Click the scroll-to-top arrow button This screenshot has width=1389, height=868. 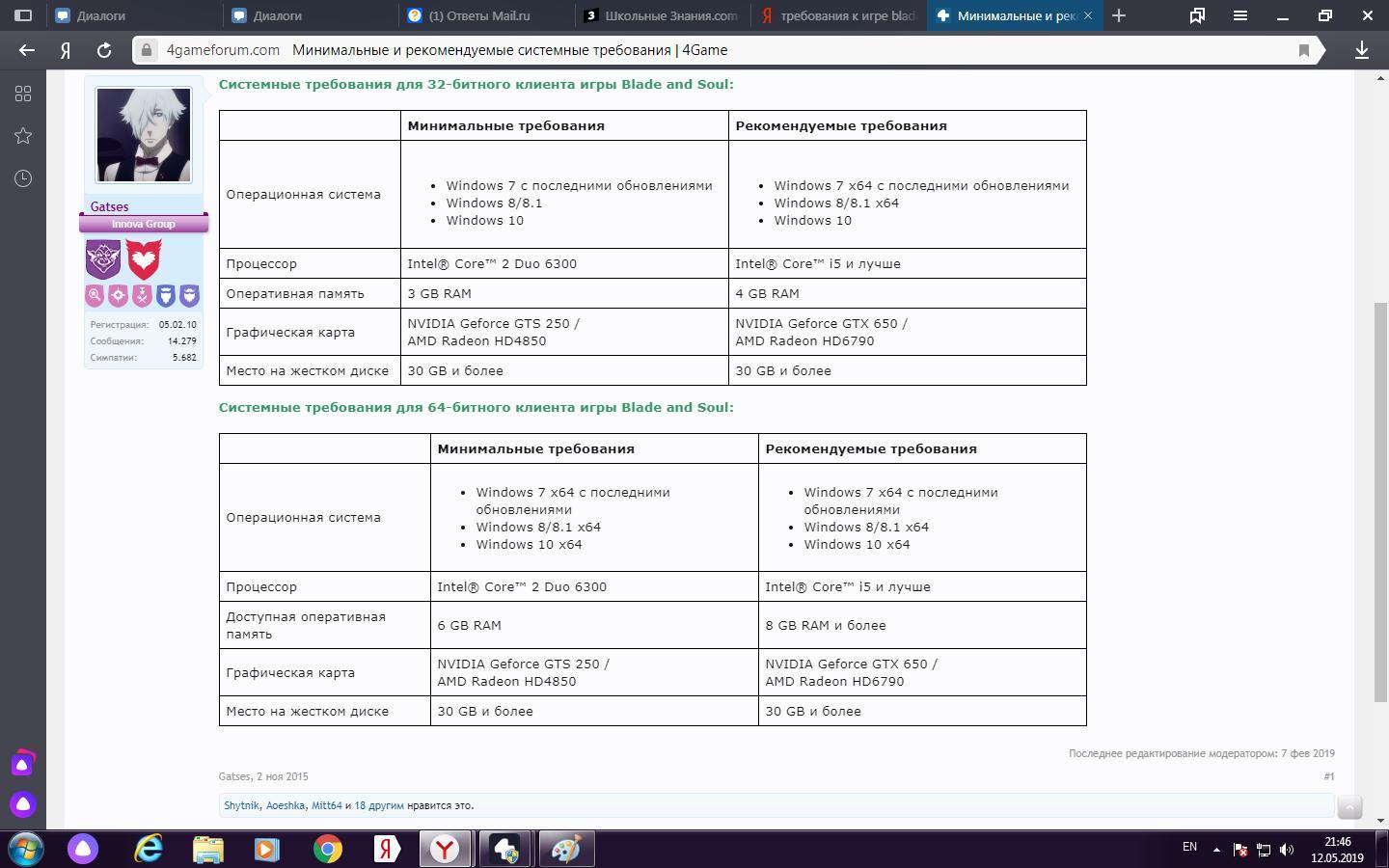tap(1349, 807)
